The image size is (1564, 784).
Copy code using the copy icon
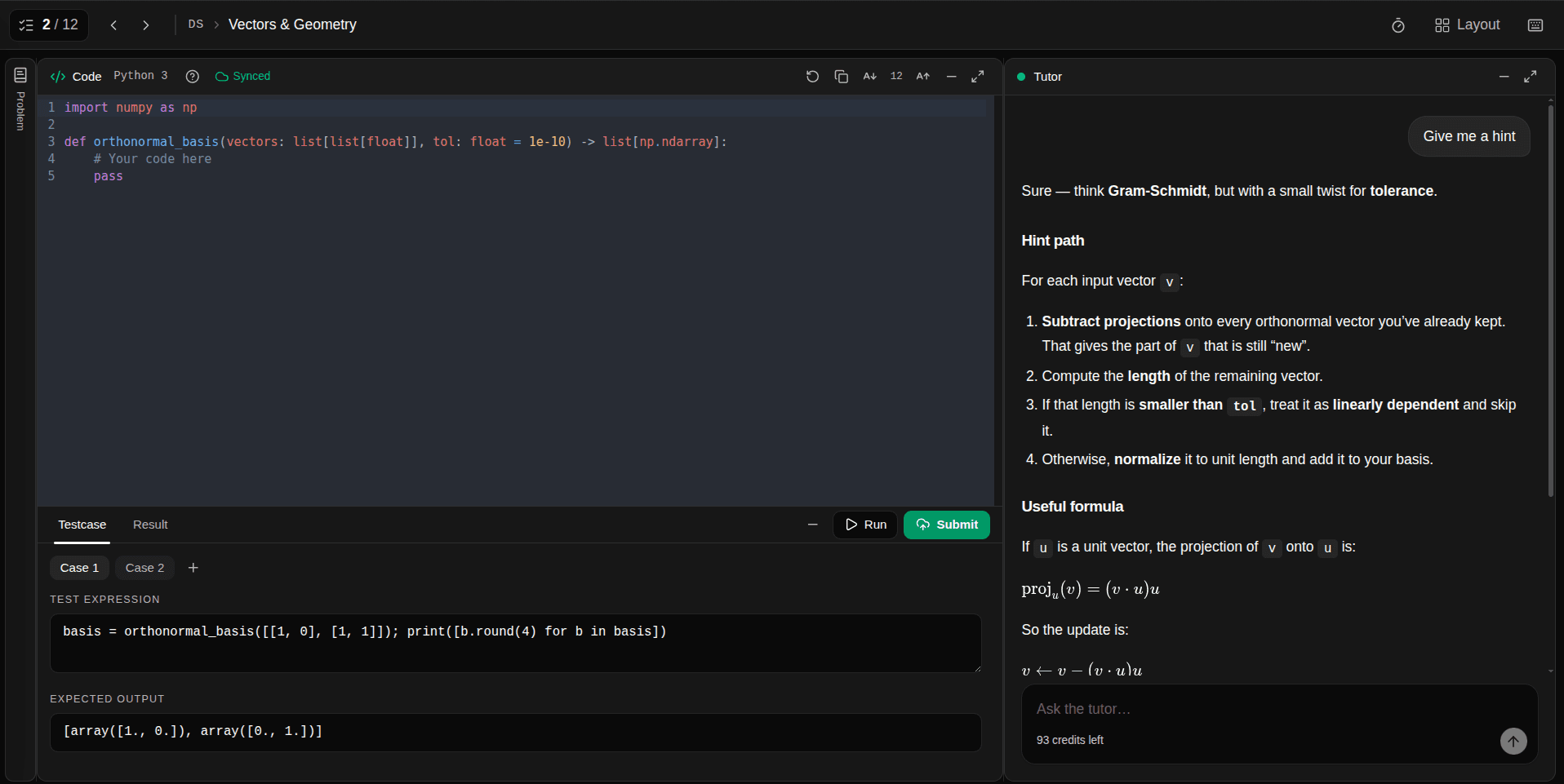[x=842, y=76]
